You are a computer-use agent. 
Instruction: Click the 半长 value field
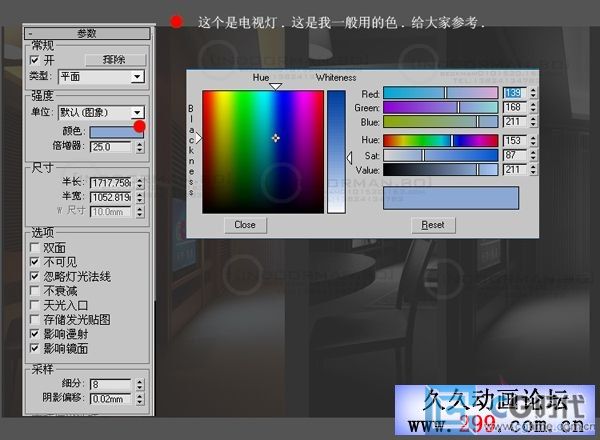click(111, 183)
